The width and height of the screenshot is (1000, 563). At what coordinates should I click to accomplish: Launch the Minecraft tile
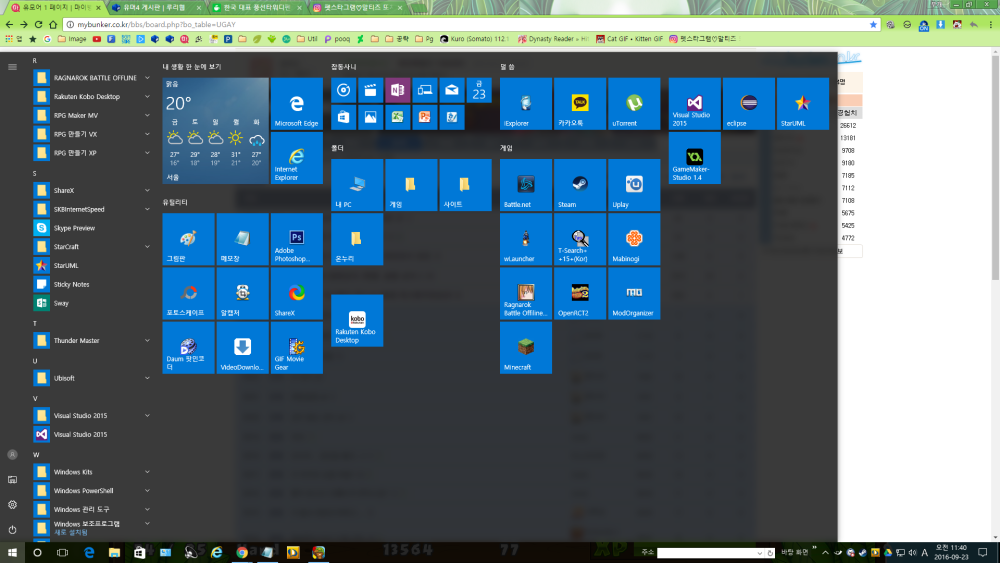tap(526, 347)
